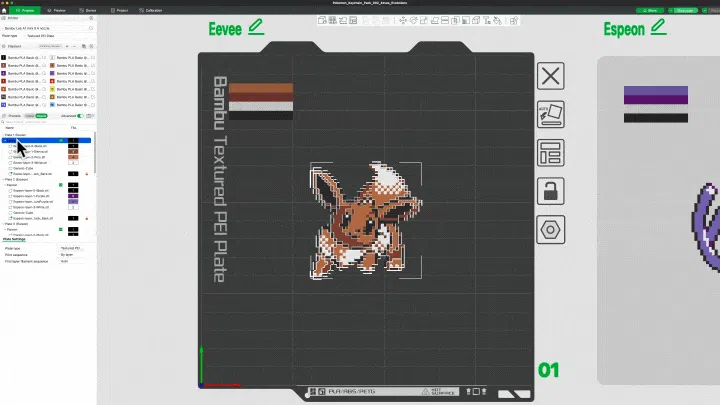720x405 pixels.
Task: Activate the Rotate tool icon
Action: click(413, 20)
